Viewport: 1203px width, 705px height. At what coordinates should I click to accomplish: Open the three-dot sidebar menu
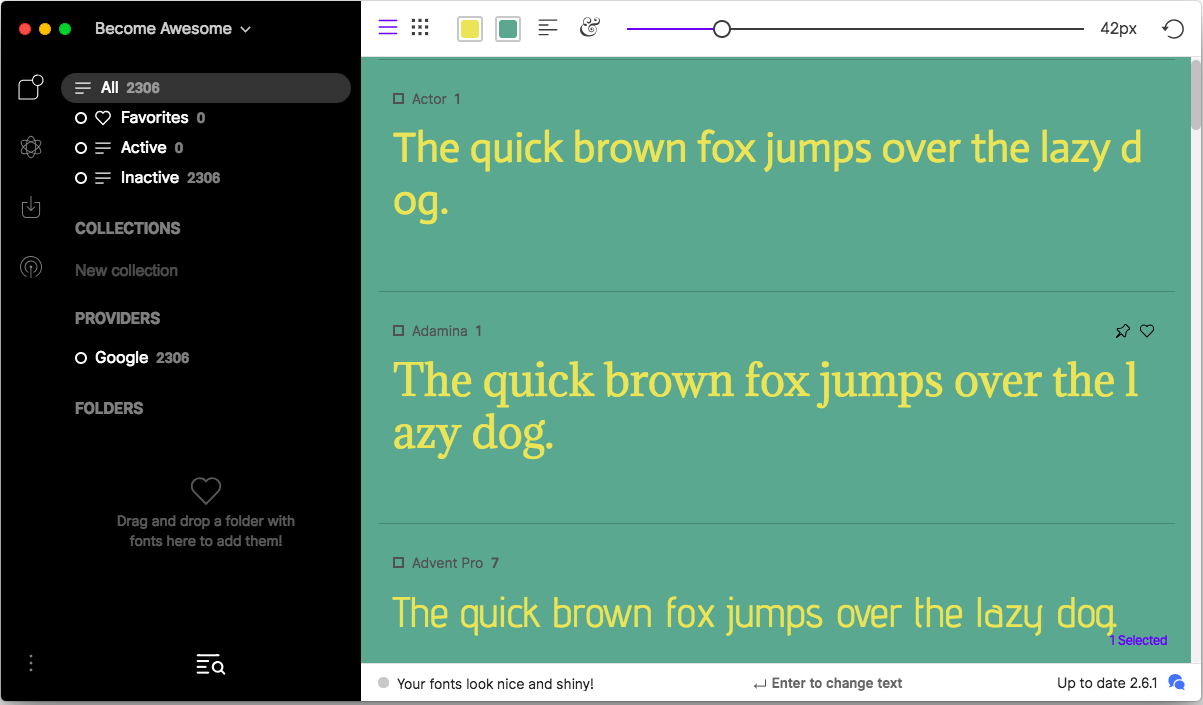tap(31, 663)
